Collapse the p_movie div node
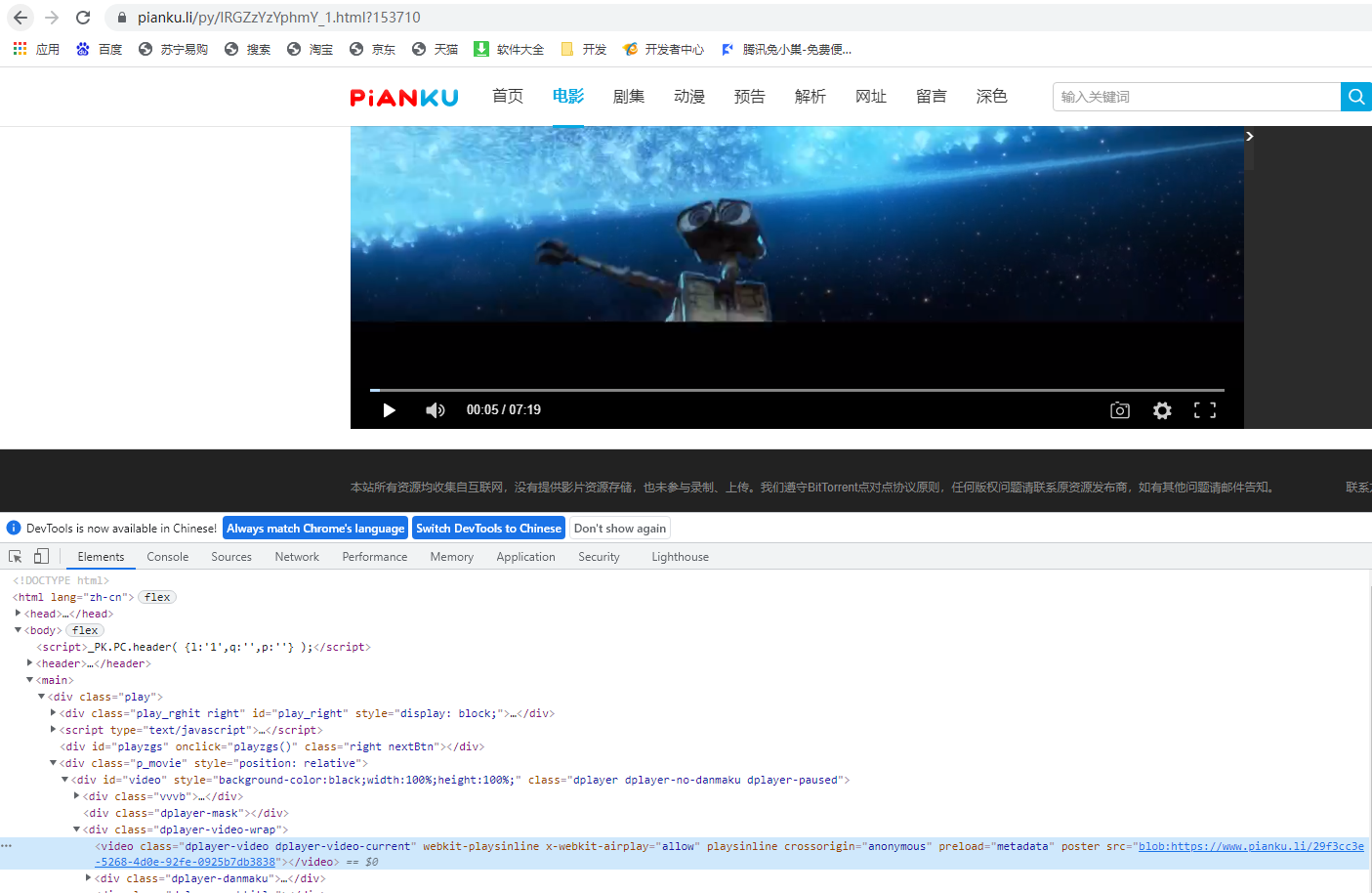 [53, 763]
